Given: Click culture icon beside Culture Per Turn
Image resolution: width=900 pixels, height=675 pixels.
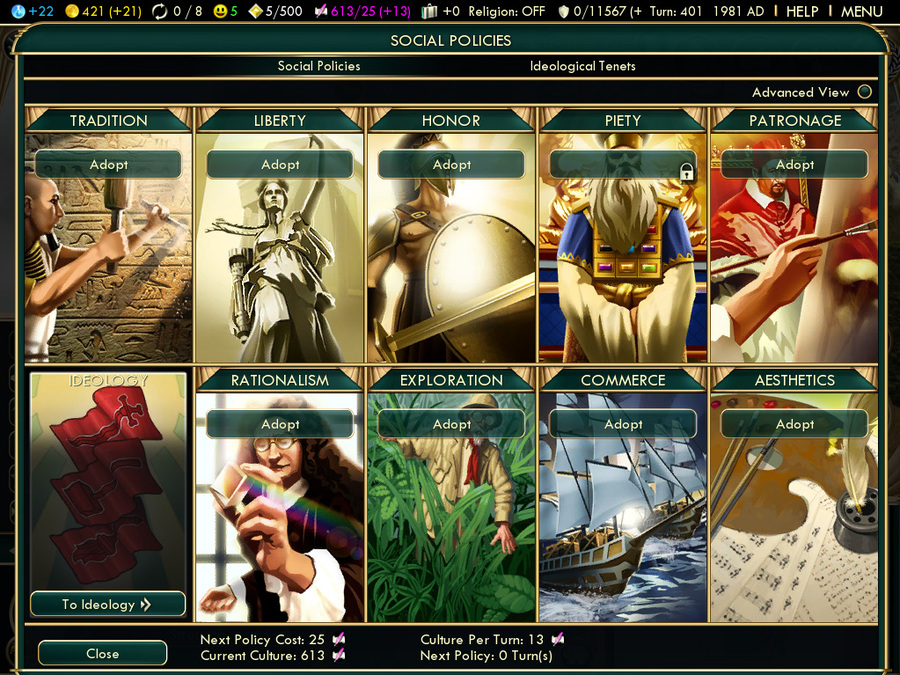Looking at the screenshot, I should tap(557, 639).
